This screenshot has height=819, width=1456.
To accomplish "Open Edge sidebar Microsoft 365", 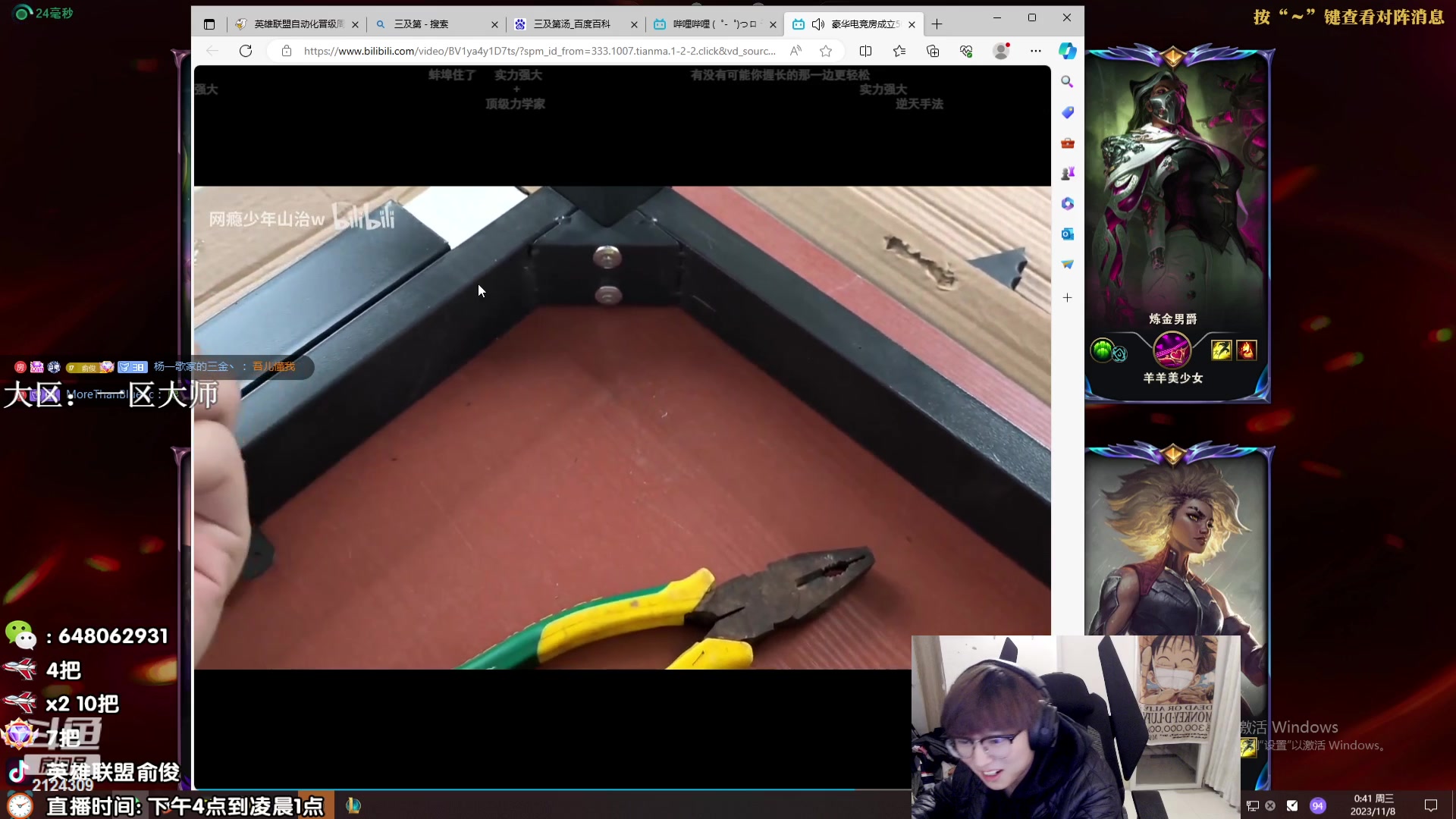I will coord(1067,203).
